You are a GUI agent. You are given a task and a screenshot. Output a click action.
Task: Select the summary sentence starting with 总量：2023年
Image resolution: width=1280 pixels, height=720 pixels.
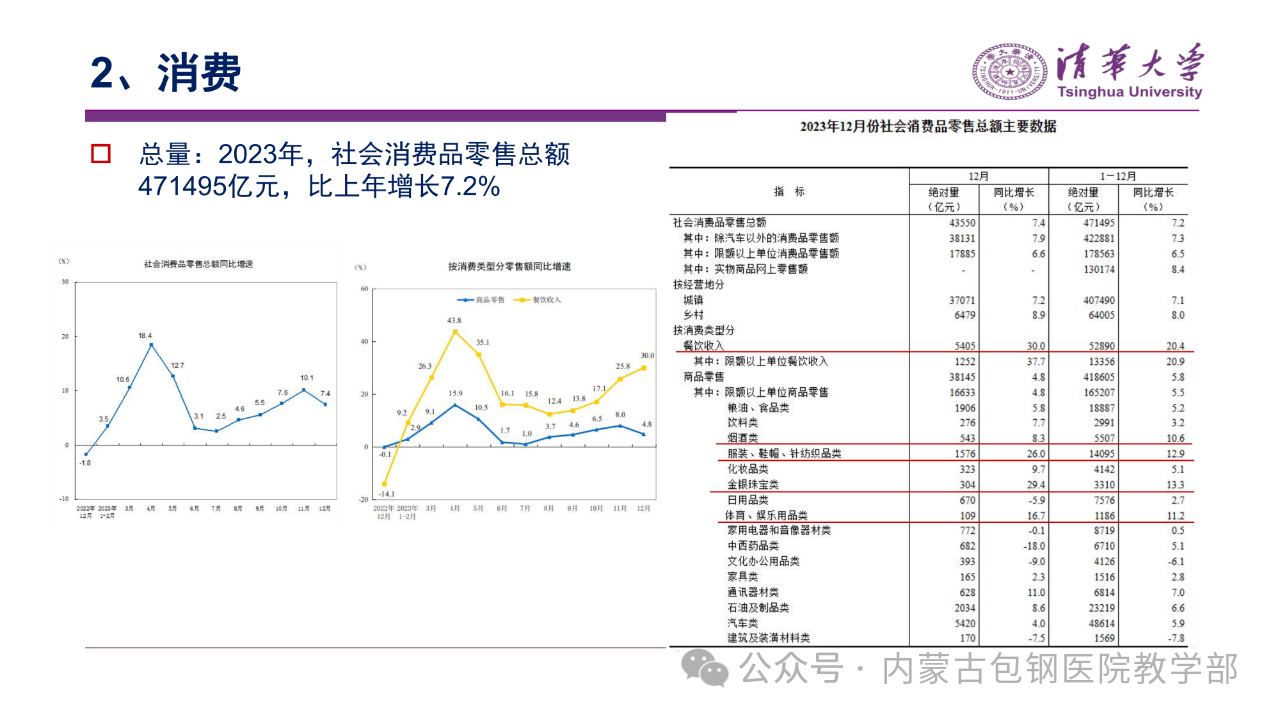tap(354, 170)
